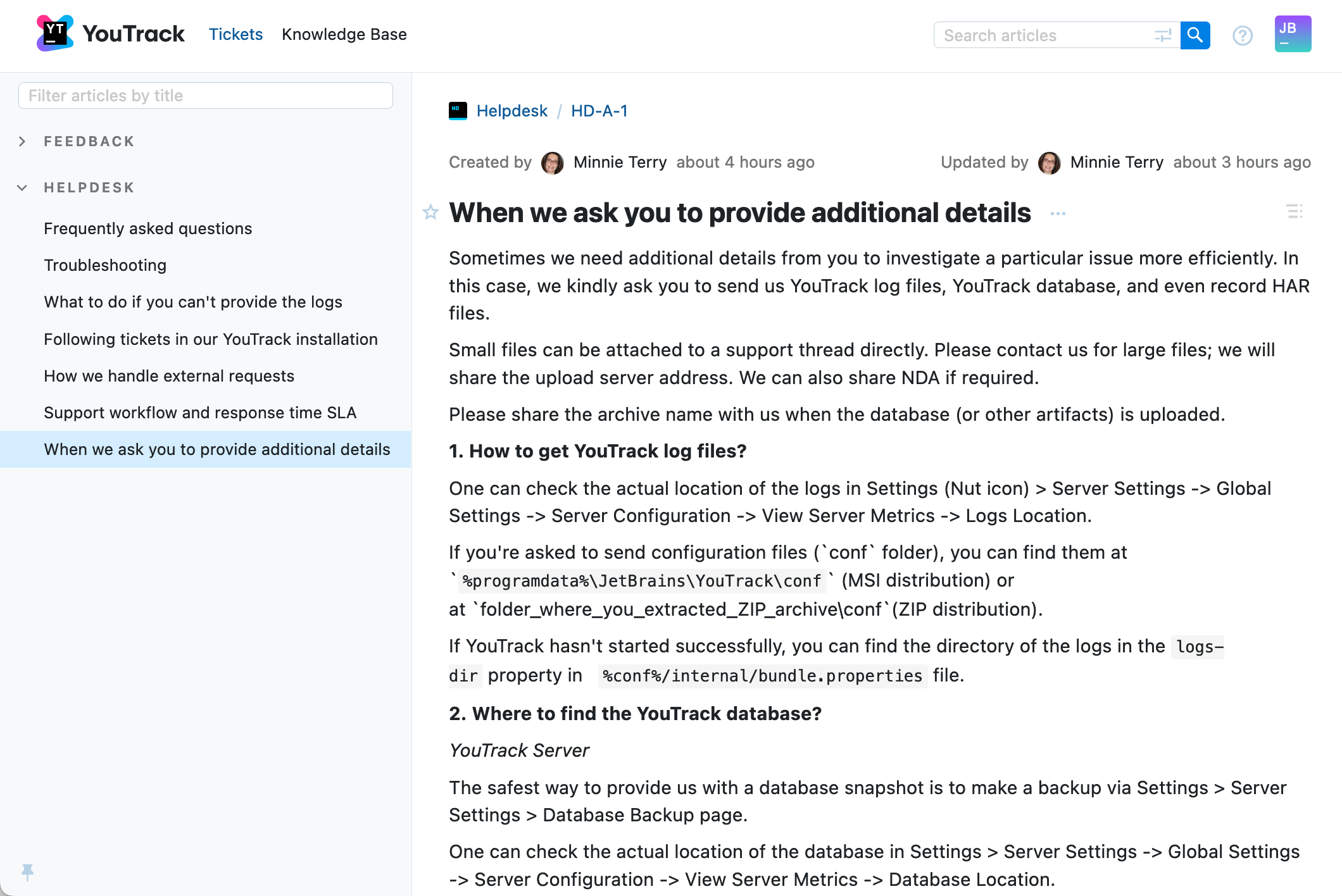The width and height of the screenshot is (1342, 896).
Task: Open search filter settings icon
Action: coord(1163,35)
